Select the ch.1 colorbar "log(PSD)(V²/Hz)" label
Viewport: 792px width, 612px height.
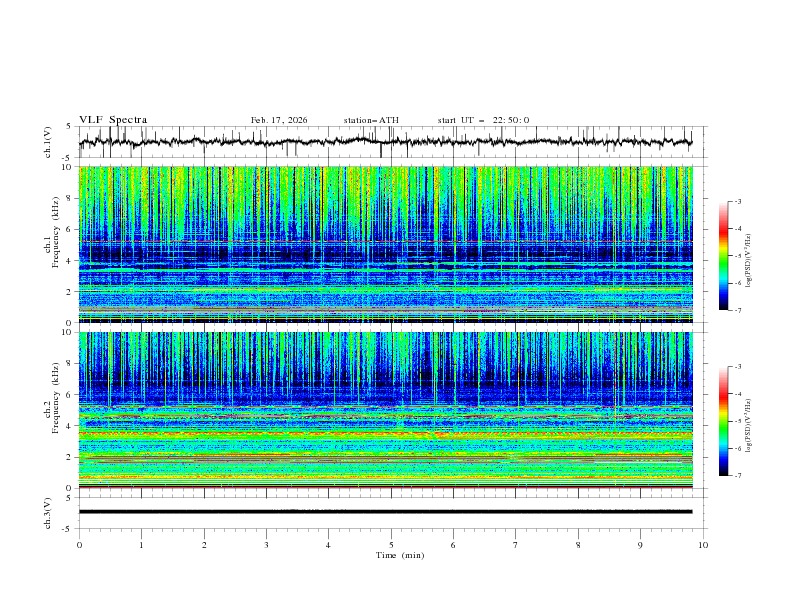tap(748, 261)
